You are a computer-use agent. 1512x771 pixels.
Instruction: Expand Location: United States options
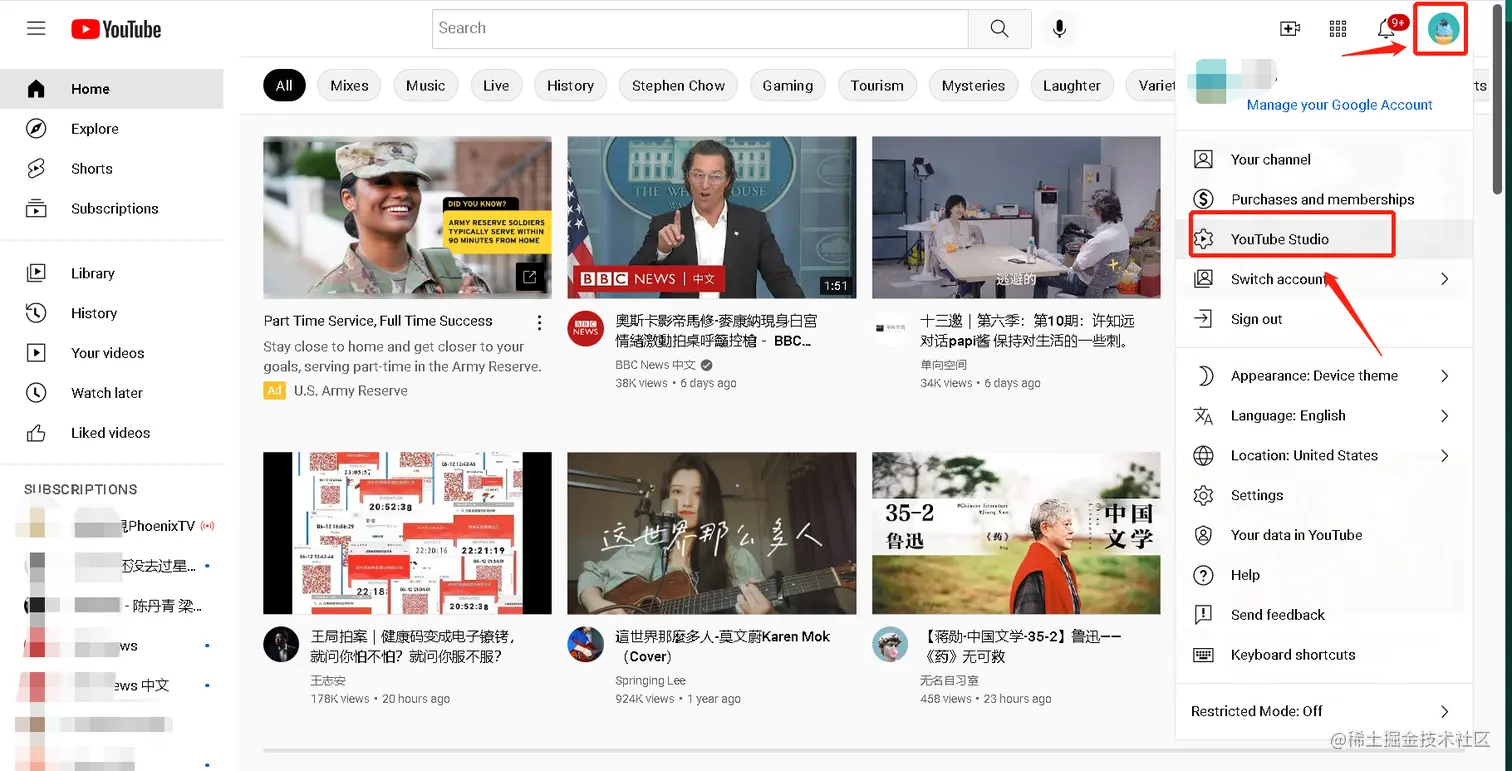click(x=1303, y=455)
